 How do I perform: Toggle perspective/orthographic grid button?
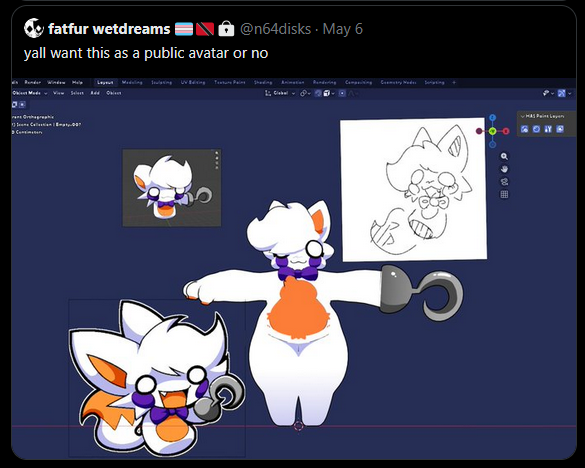click(504, 194)
